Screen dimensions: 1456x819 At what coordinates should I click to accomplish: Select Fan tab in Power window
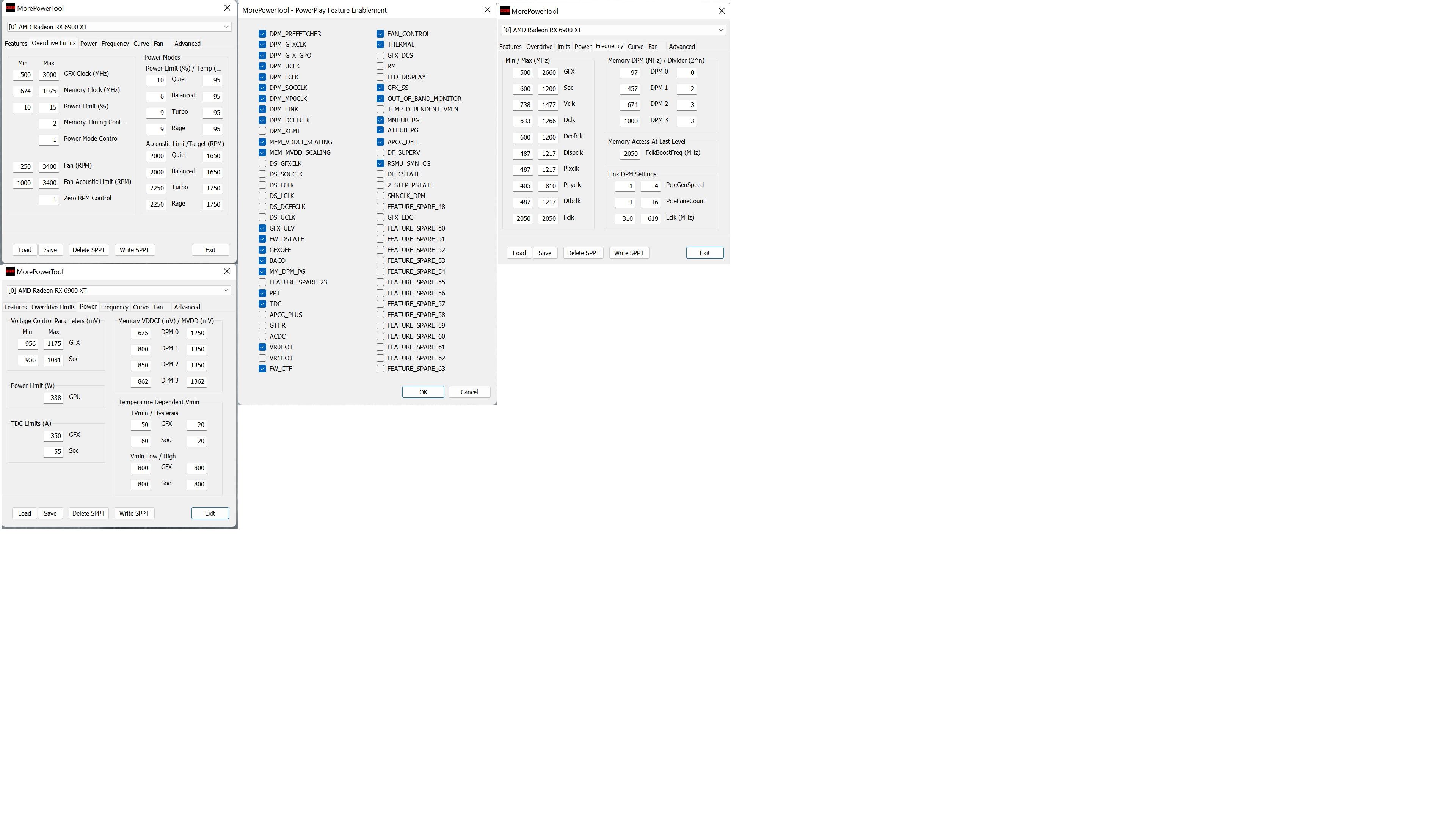tap(158, 307)
